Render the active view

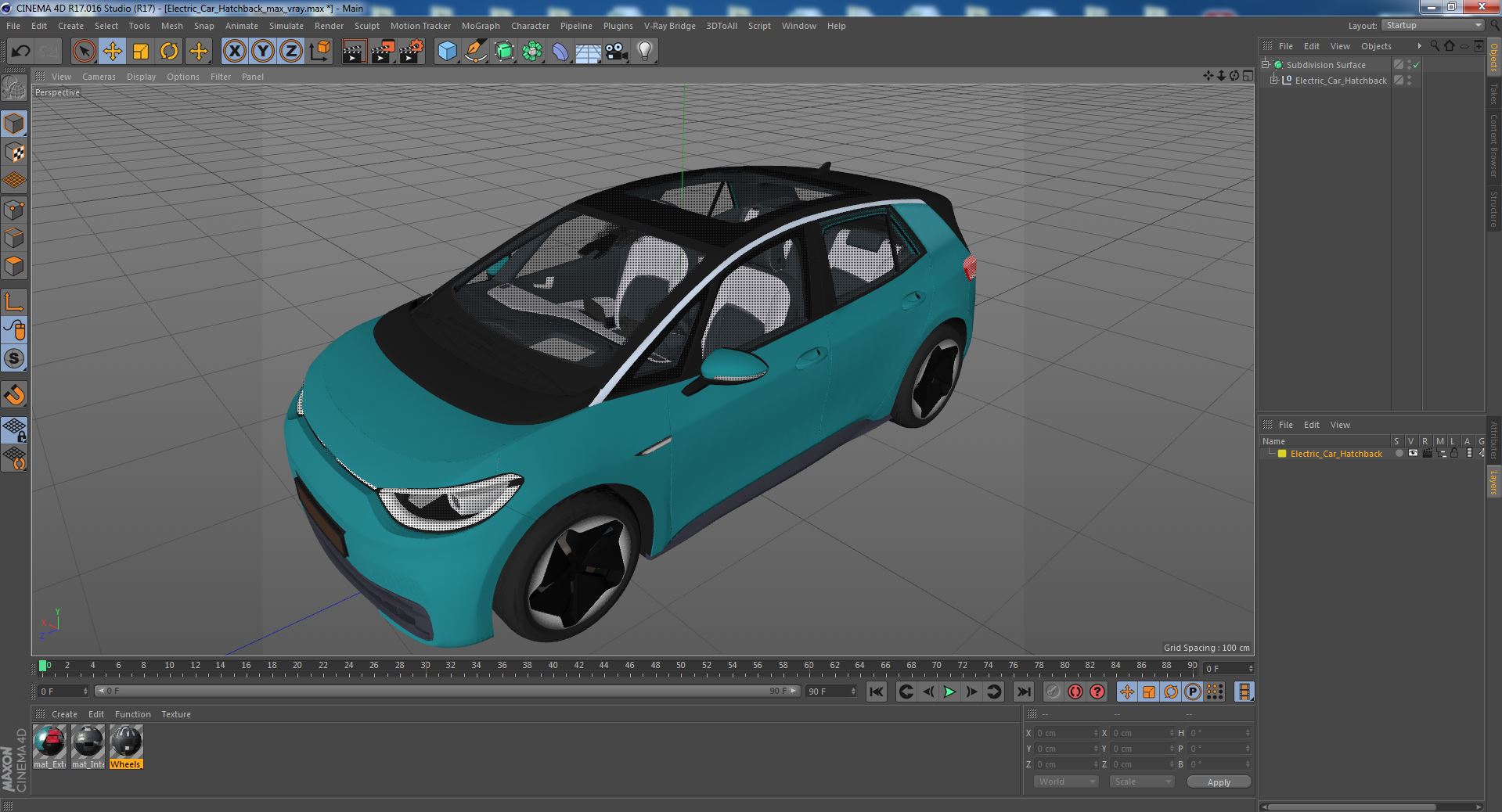click(x=354, y=52)
